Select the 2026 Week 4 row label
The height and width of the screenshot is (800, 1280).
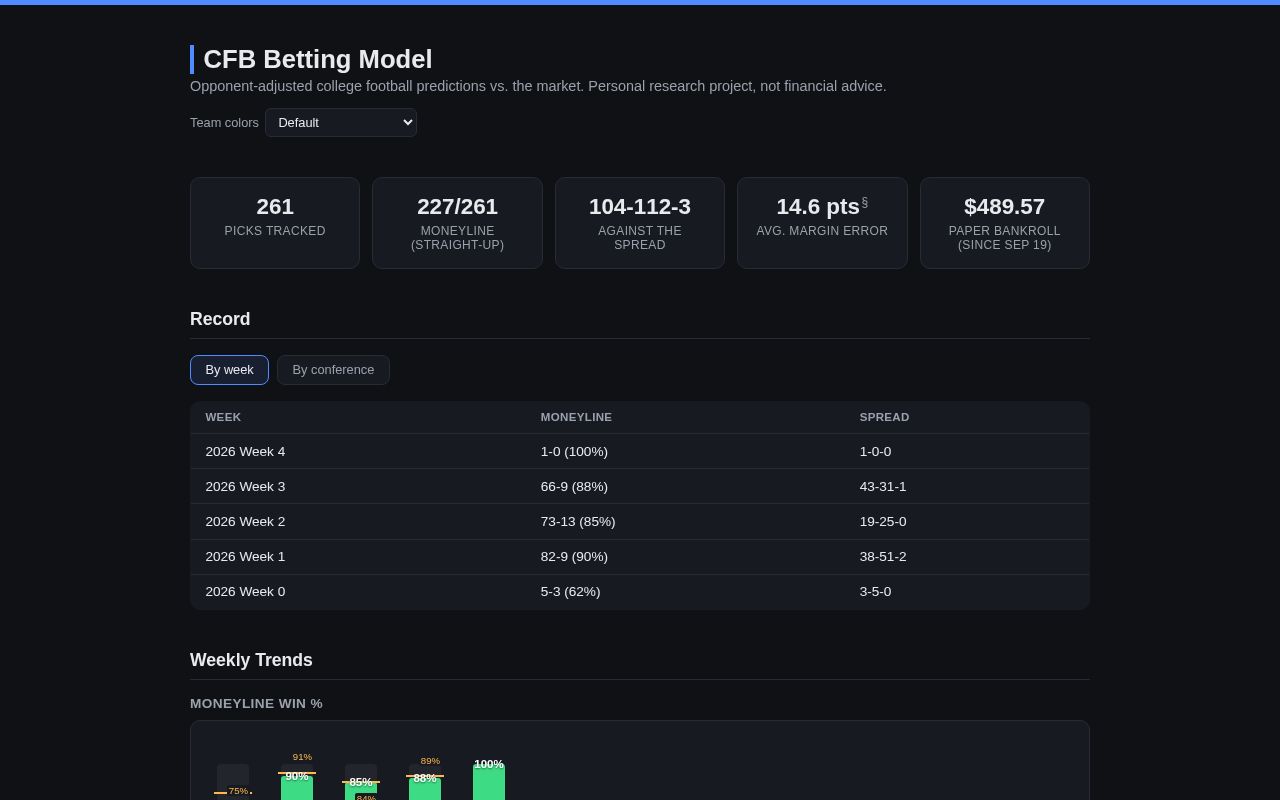[245, 452]
